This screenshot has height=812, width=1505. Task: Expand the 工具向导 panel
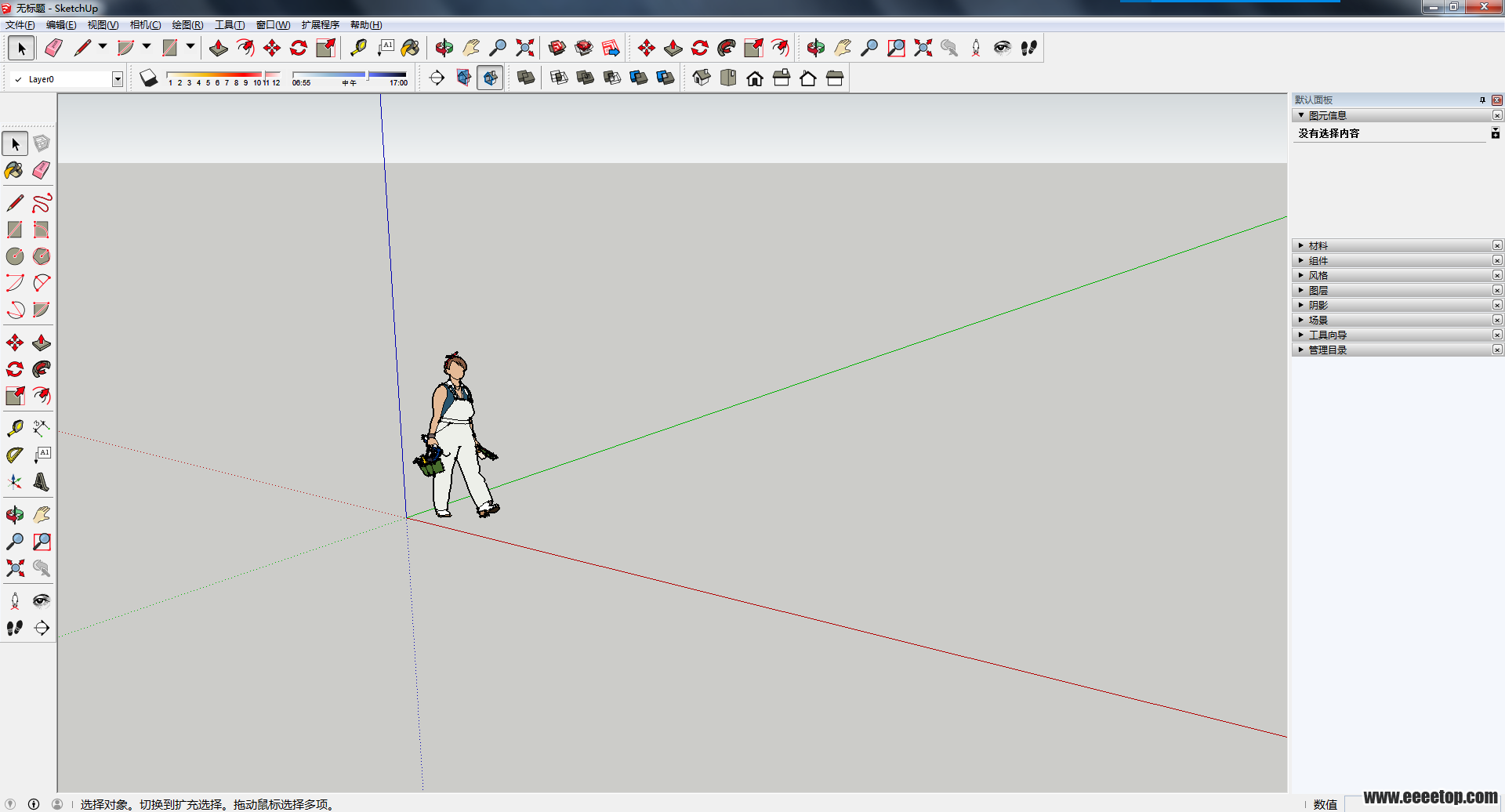click(x=1301, y=335)
